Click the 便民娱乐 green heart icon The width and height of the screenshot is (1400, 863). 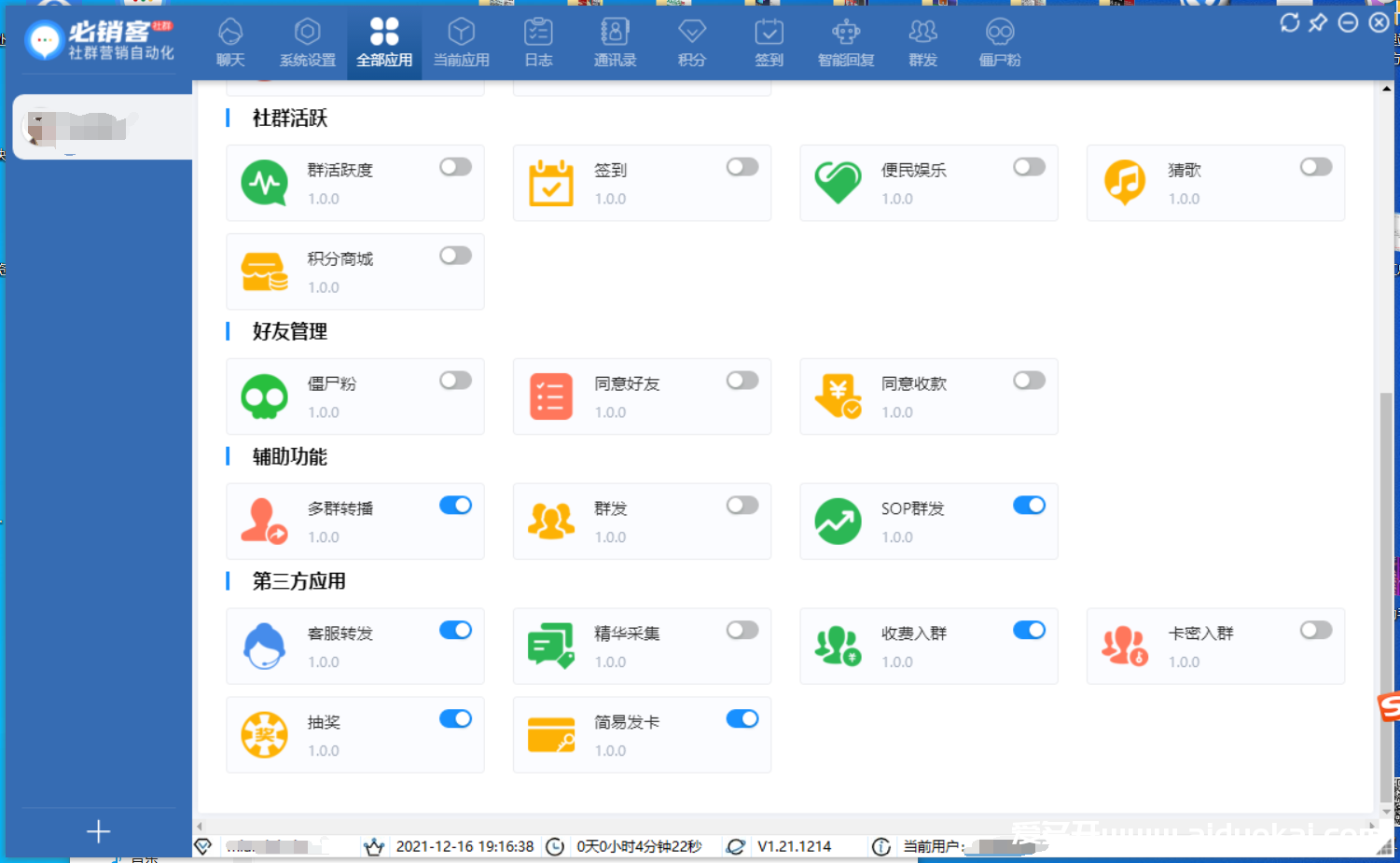pyautogui.click(x=838, y=183)
